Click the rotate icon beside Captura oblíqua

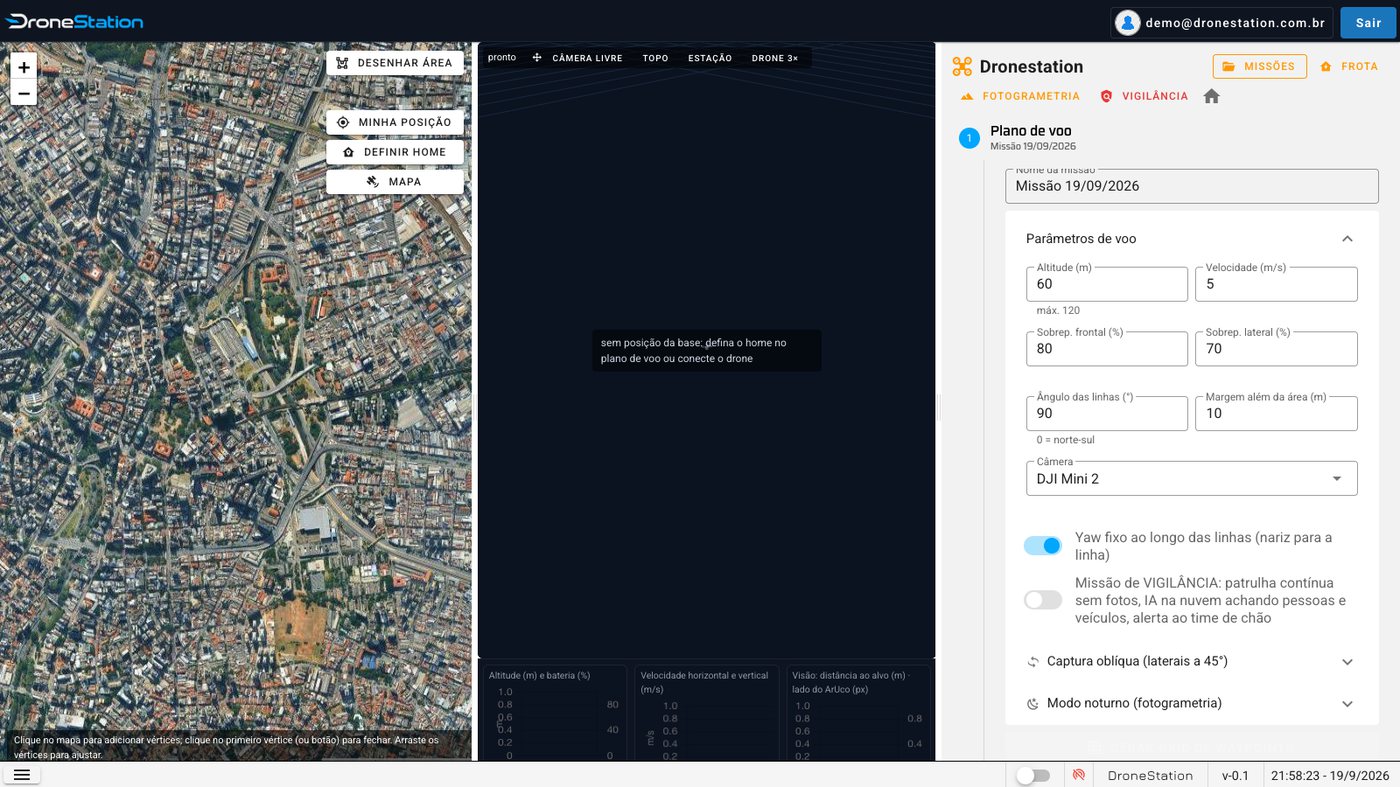click(1033, 662)
